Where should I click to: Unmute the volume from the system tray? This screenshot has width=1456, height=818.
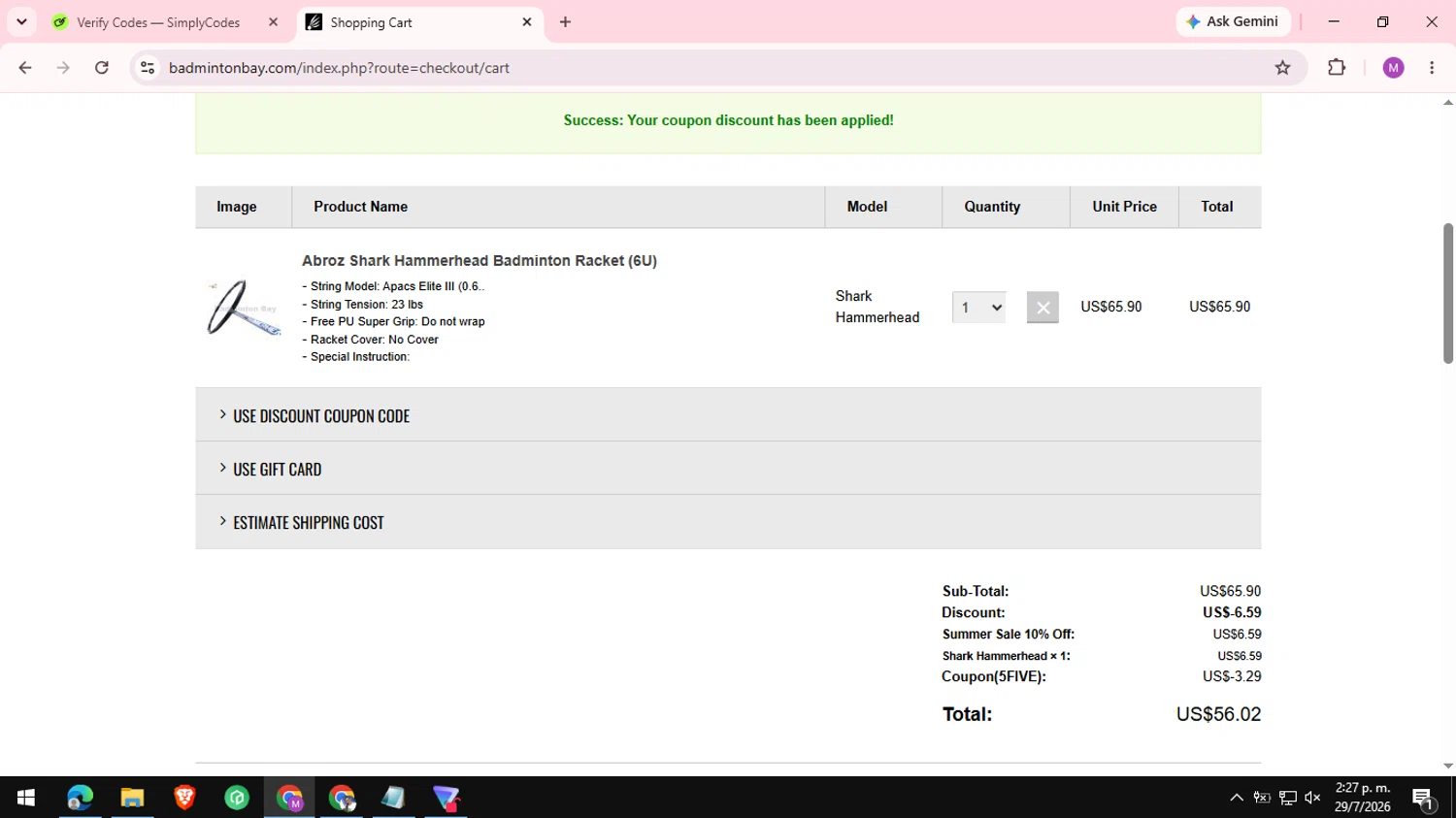click(x=1312, y=798)
